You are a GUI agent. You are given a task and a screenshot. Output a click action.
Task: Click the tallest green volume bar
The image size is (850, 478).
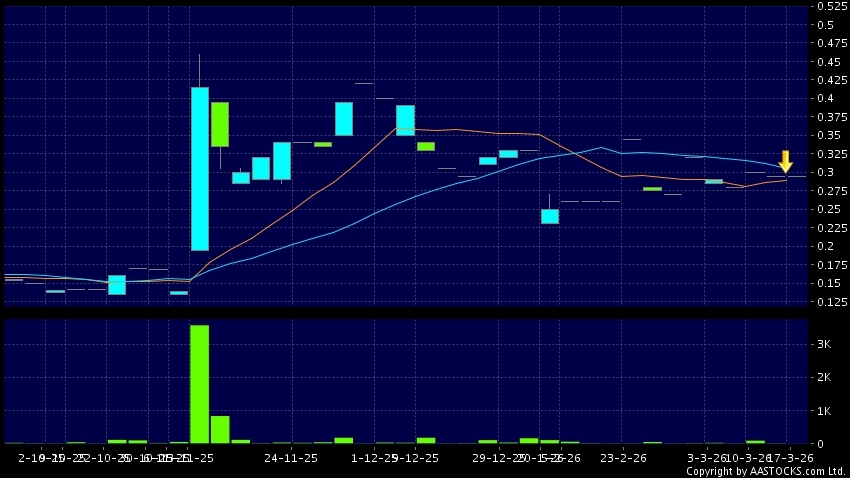200,383
